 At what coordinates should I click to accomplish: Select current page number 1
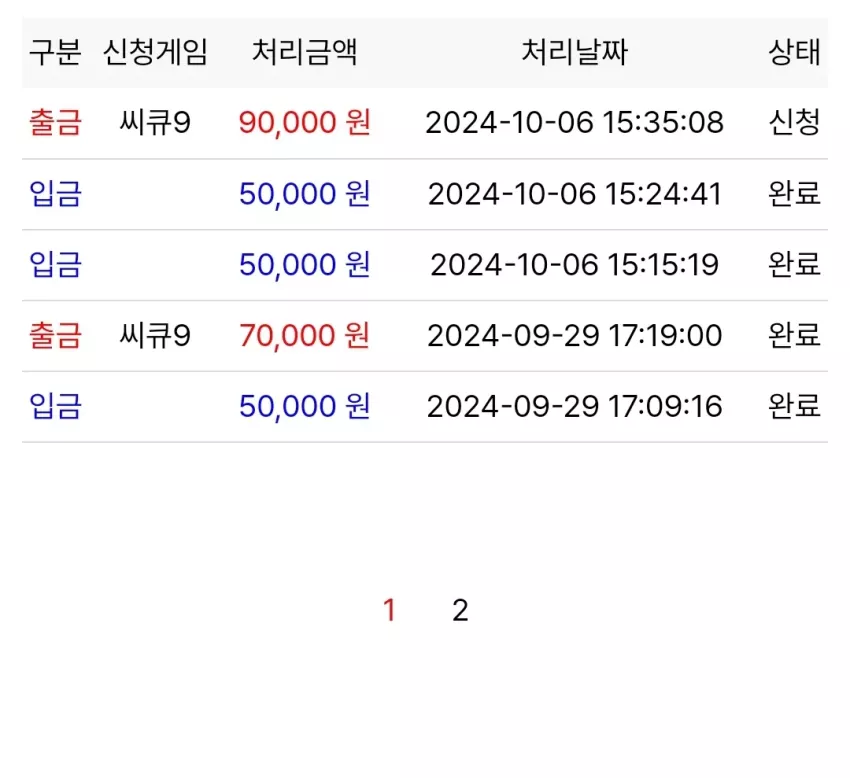pyautogui.click(x=389, y=610)
